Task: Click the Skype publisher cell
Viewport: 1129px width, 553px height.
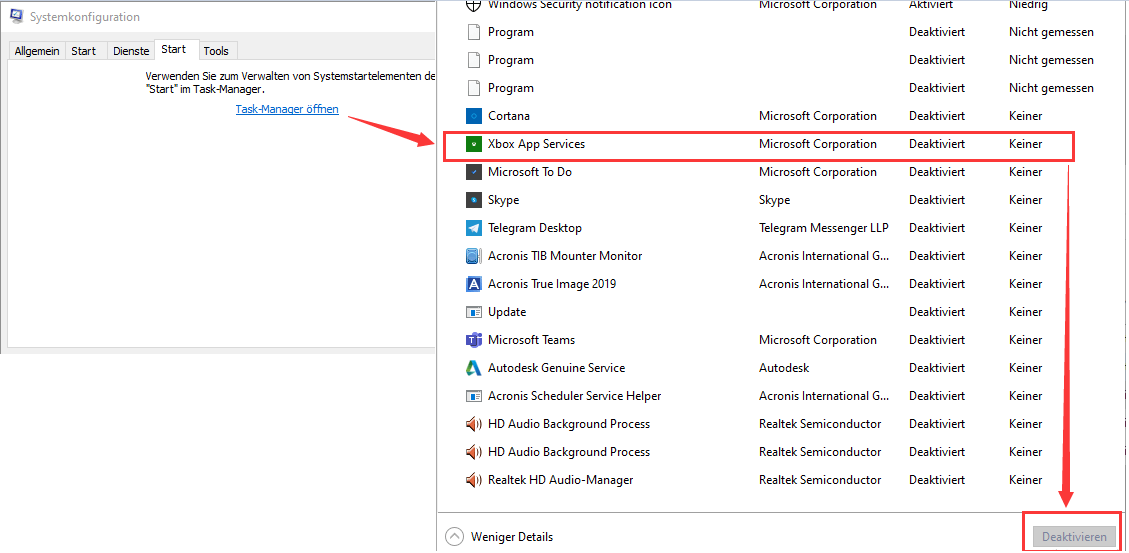Action: tap(774, 200)
